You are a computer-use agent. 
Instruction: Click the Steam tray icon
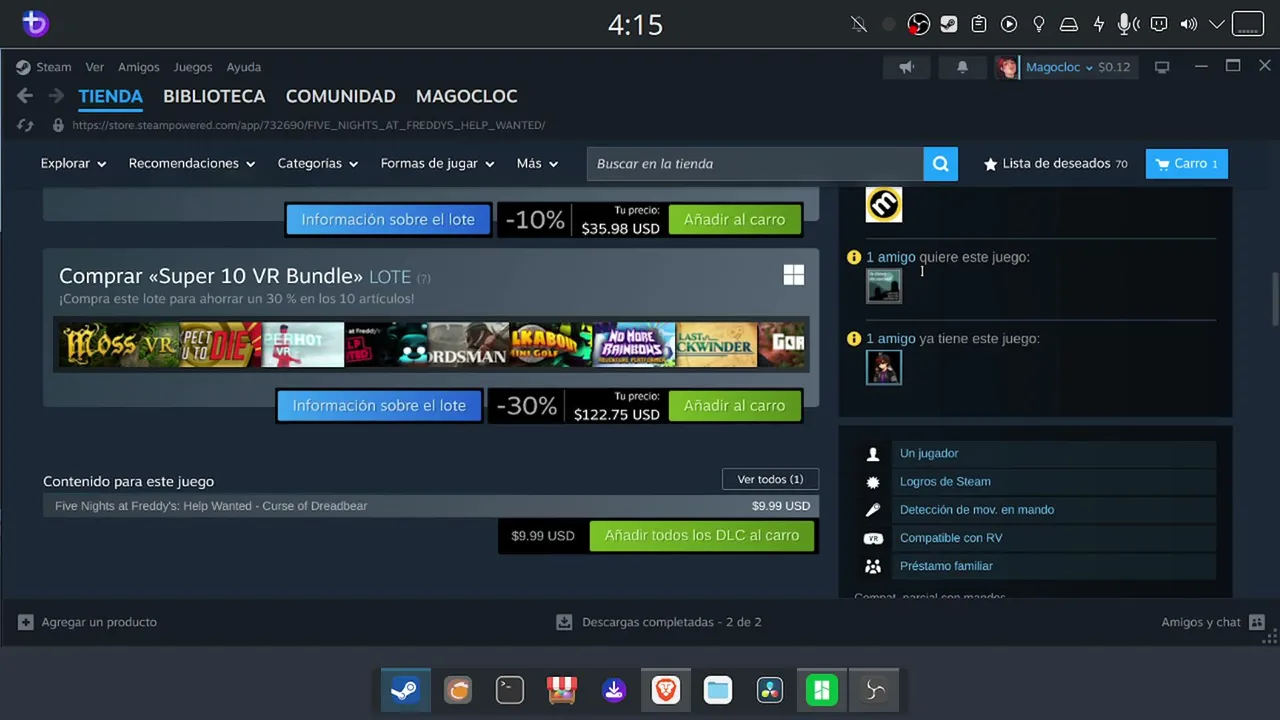pos(949,25)
